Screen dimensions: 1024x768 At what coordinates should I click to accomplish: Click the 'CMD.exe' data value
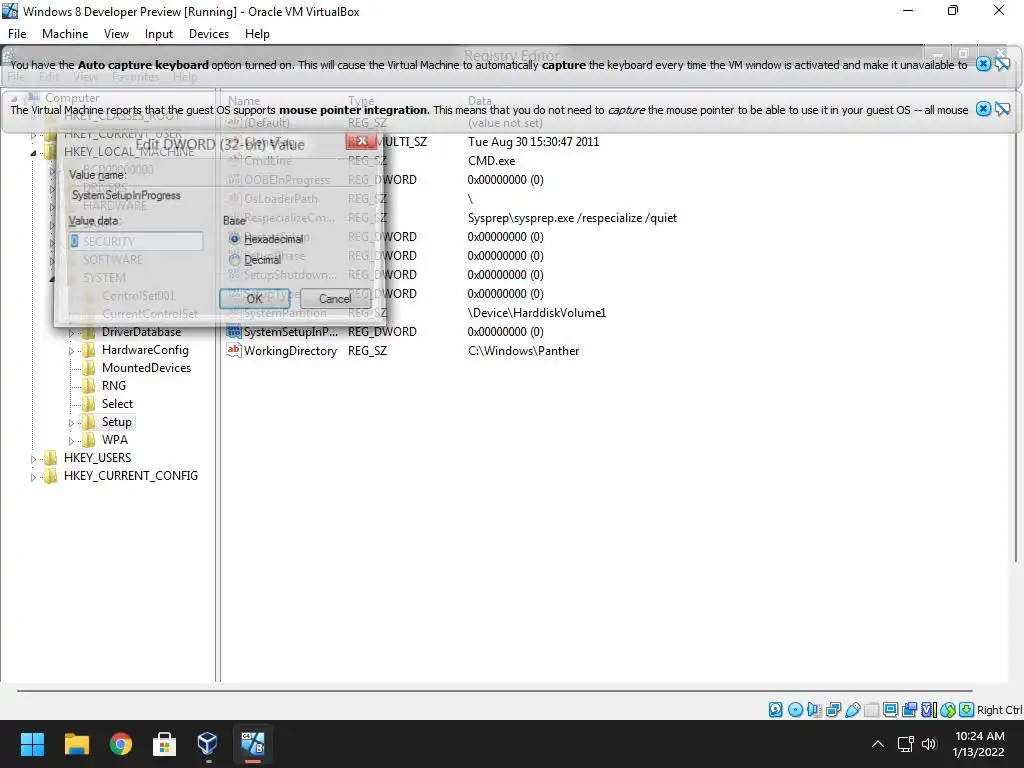coord(492,161)
